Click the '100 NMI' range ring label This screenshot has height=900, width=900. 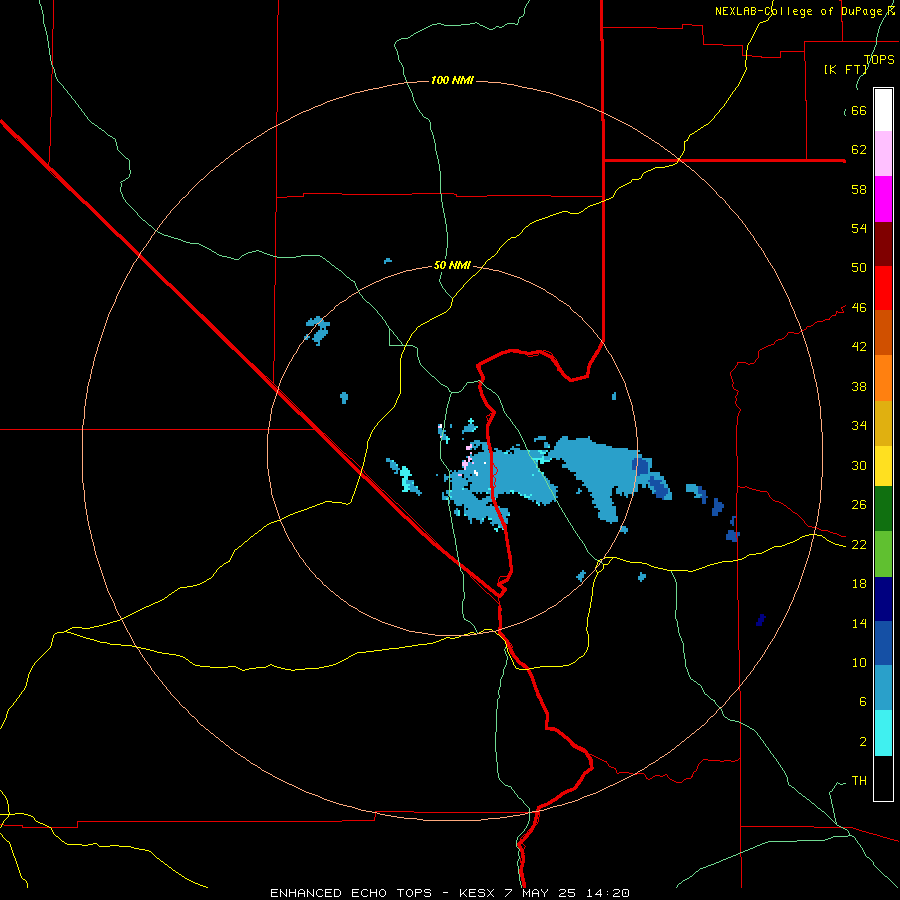452,80
